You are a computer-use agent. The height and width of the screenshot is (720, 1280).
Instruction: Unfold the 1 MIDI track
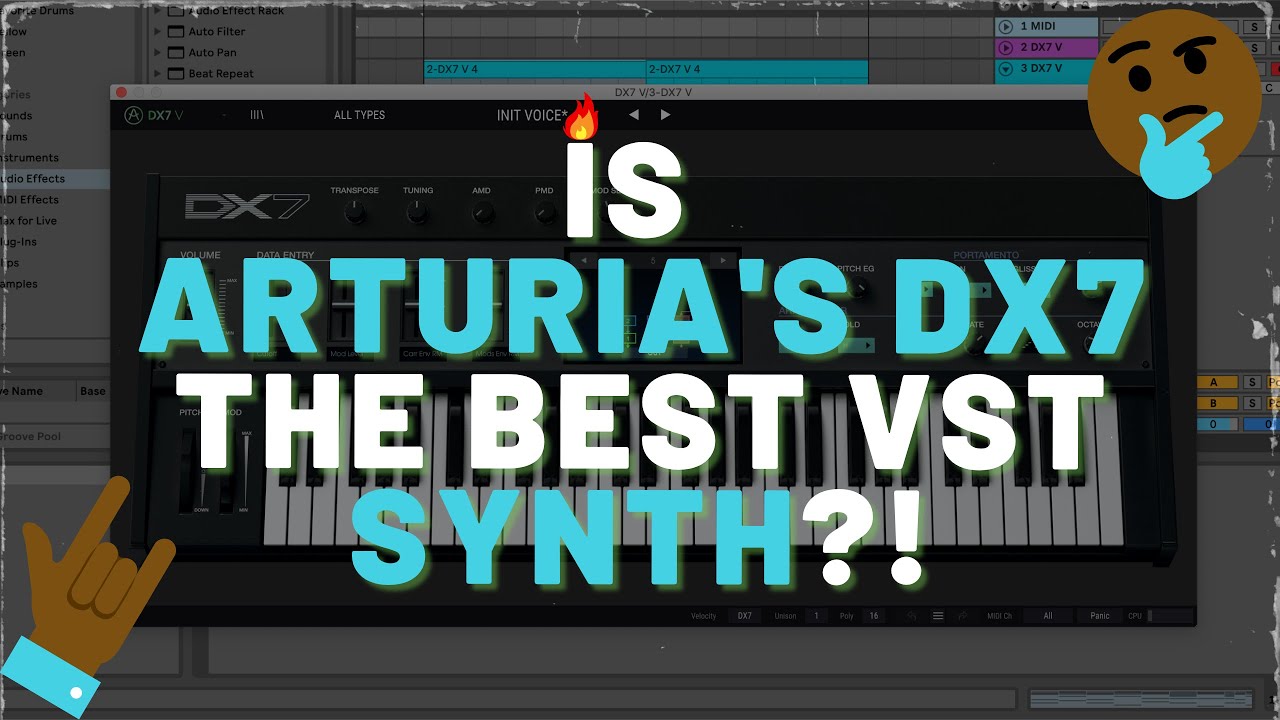click(1005, 27)
